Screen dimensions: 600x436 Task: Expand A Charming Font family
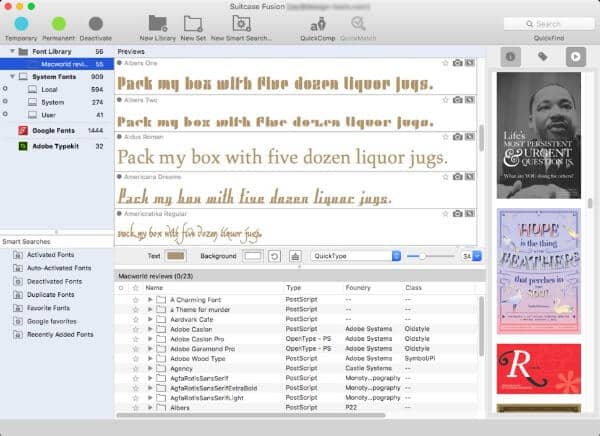coord(150,300)
